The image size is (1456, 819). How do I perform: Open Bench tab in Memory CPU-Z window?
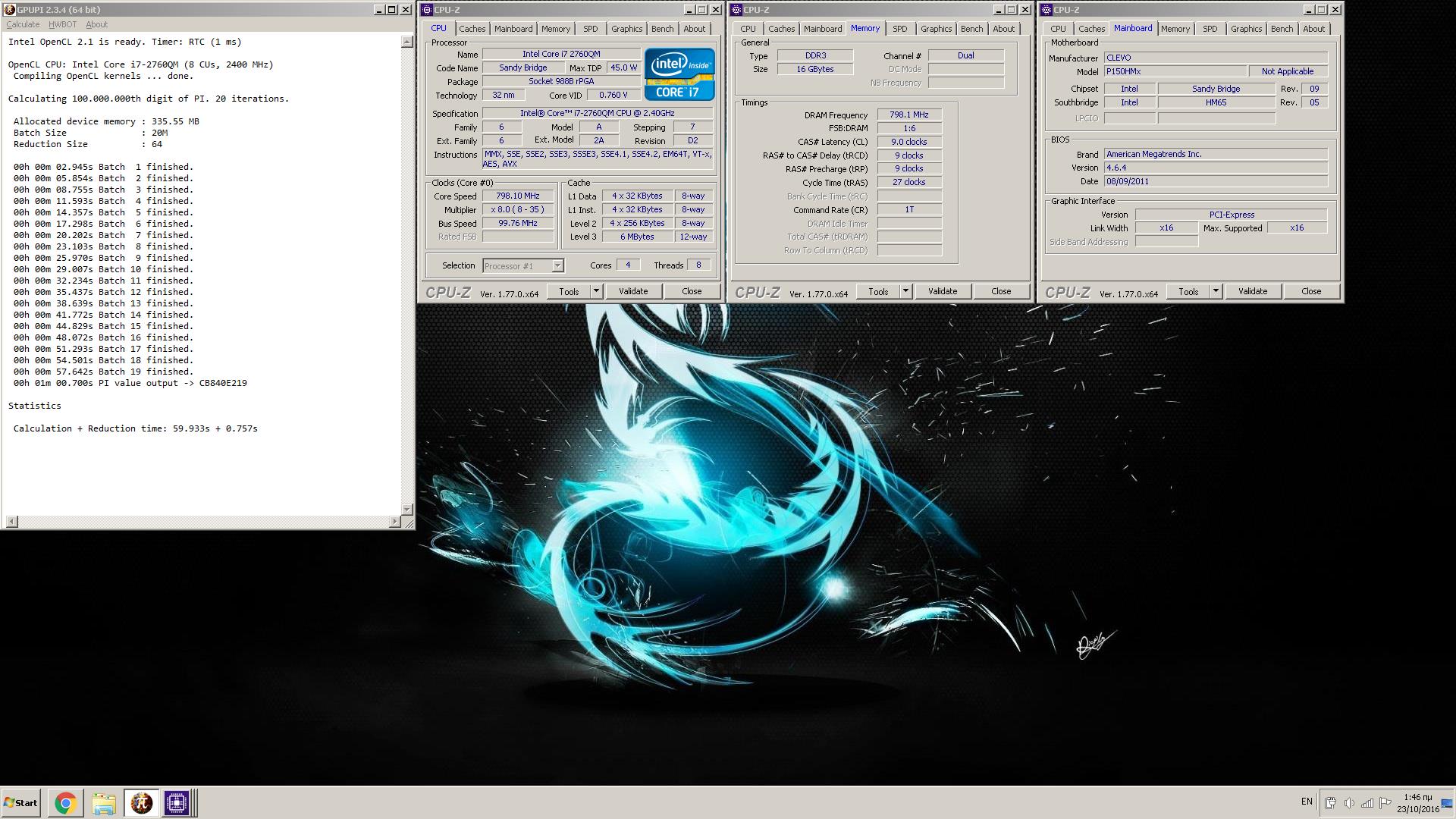(971, 29)
